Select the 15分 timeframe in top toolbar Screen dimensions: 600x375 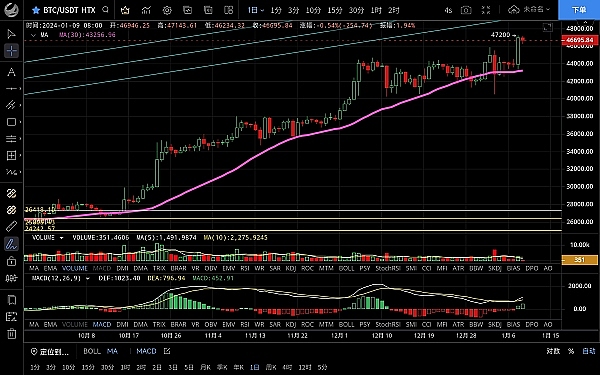click(335, 10)
